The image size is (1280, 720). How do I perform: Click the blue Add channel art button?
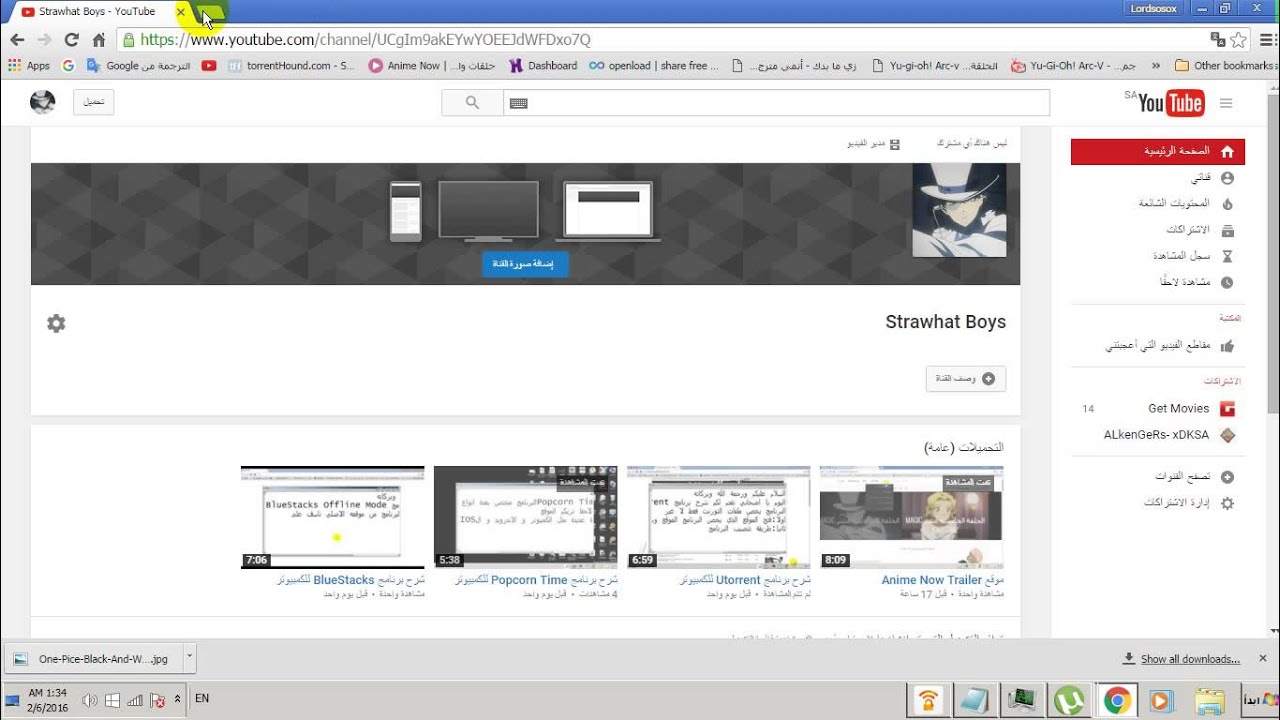pos(525,264)
